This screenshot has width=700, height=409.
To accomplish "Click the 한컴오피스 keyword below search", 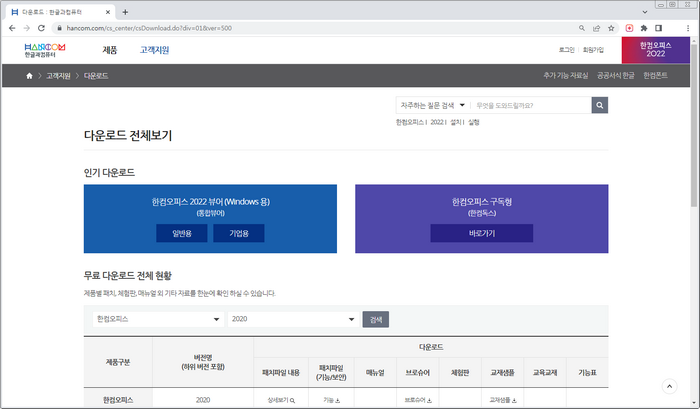I will coord(410,122).
